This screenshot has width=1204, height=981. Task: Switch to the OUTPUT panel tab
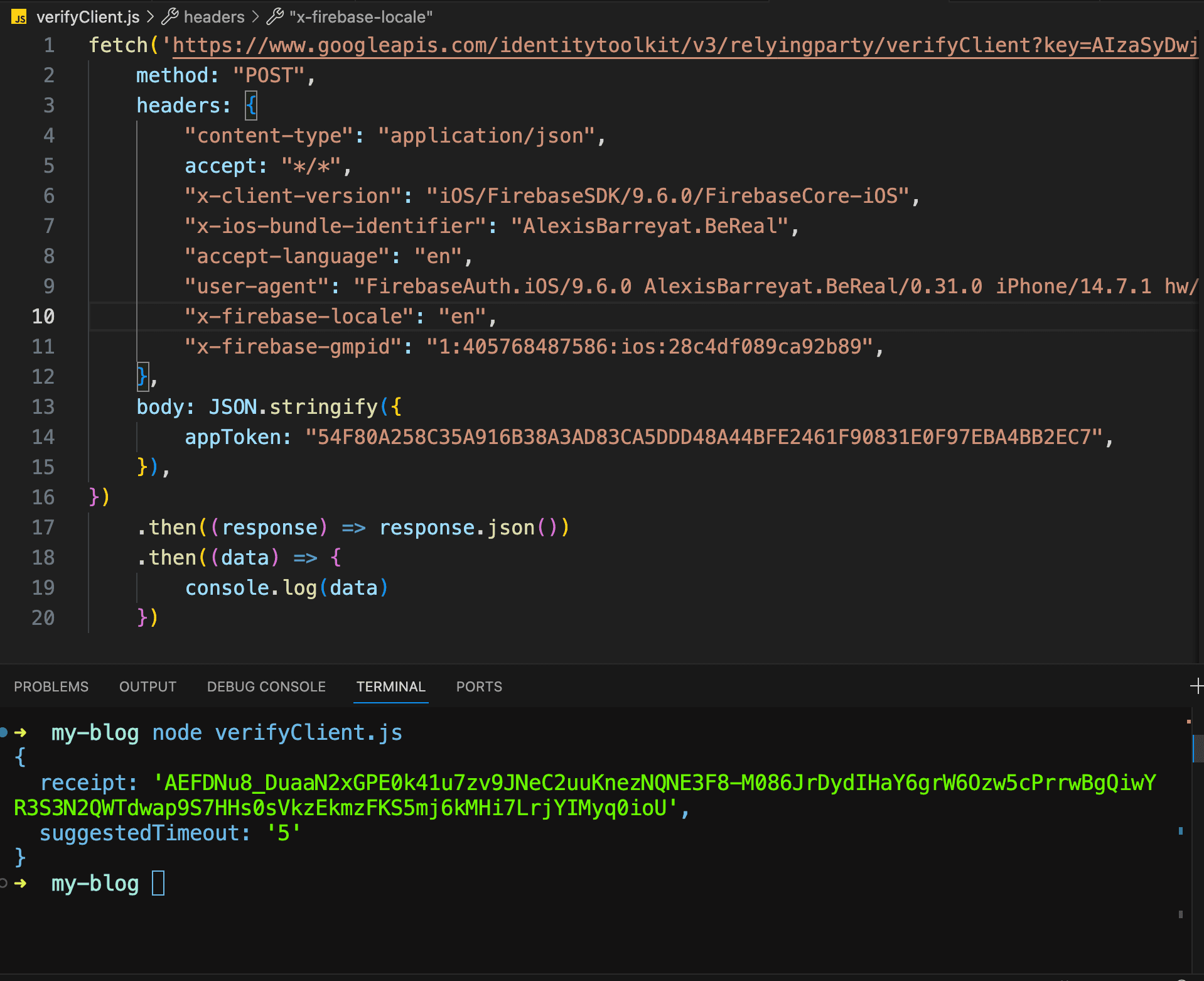148,686
